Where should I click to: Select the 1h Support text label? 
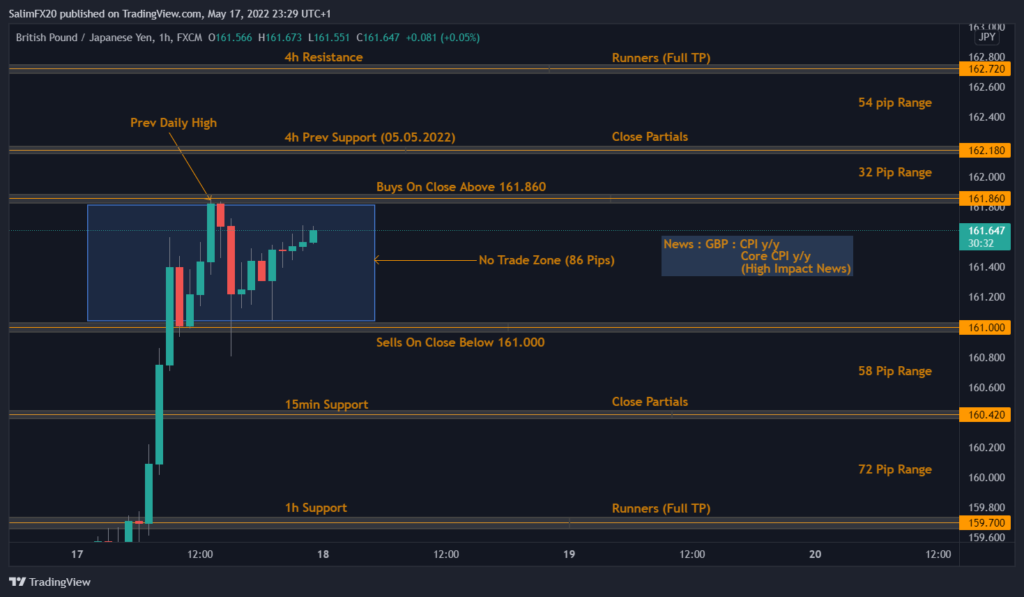316,508
